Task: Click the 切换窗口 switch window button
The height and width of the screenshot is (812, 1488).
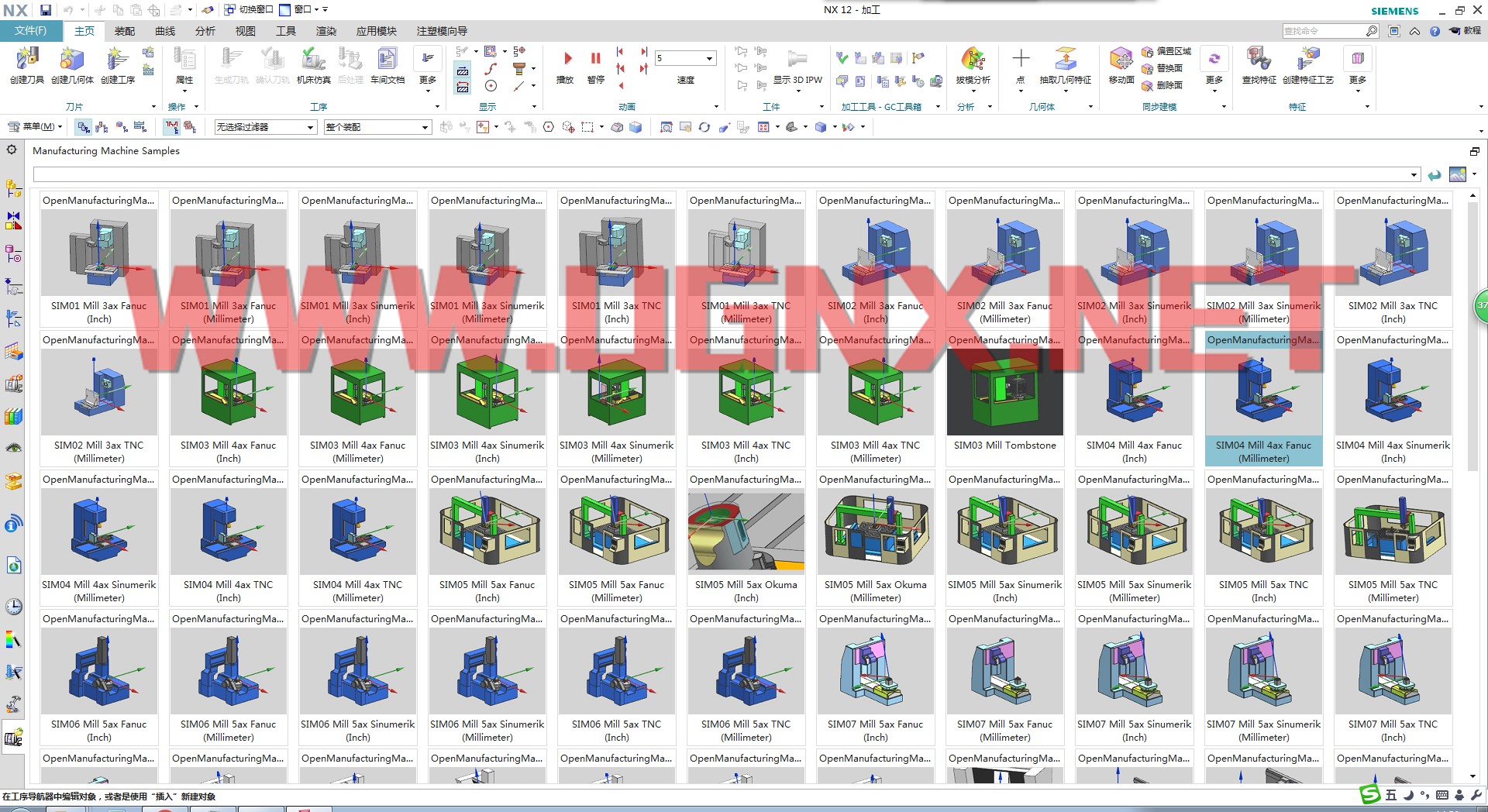Action: point(249,10)
